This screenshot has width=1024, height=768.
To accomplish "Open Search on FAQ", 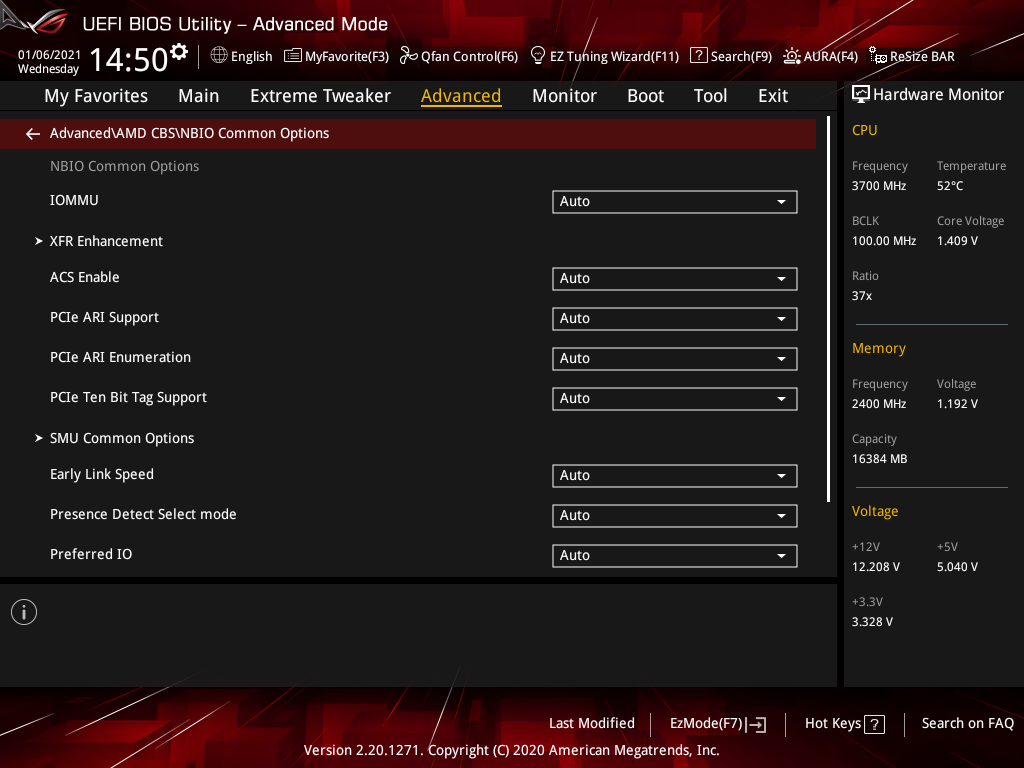I will (x=968, y=724).
